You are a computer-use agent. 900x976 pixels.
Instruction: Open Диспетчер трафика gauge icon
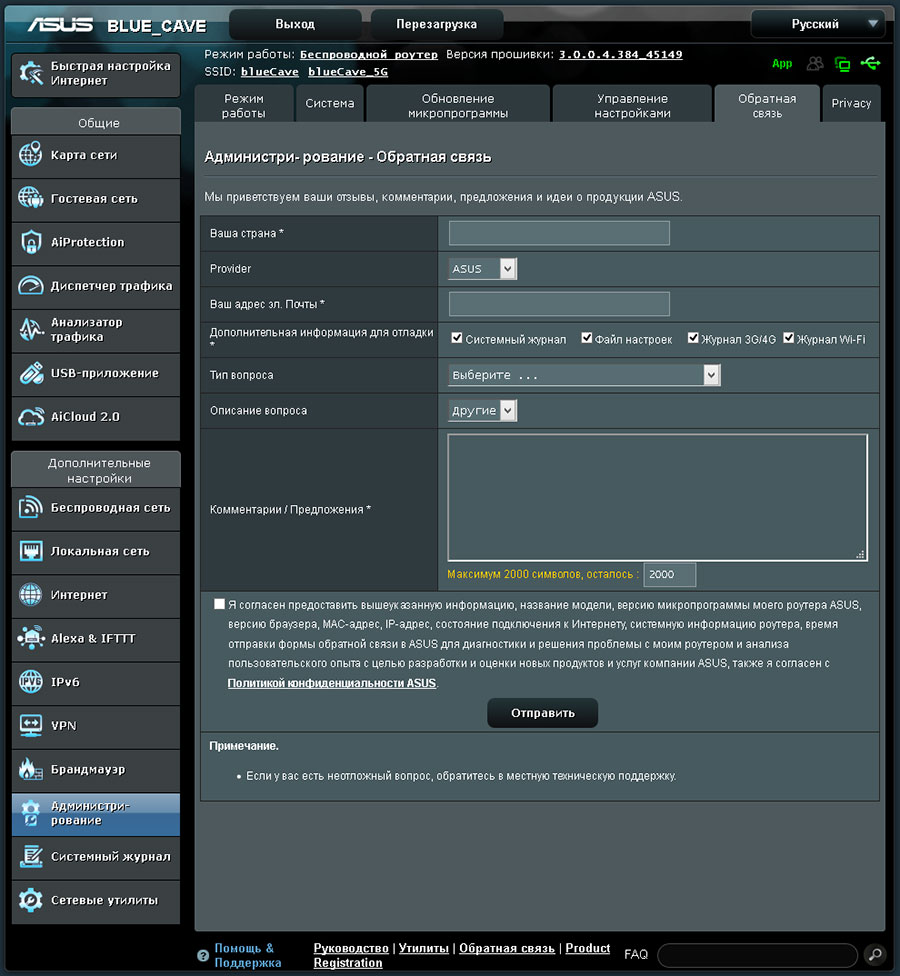(30, 285)
